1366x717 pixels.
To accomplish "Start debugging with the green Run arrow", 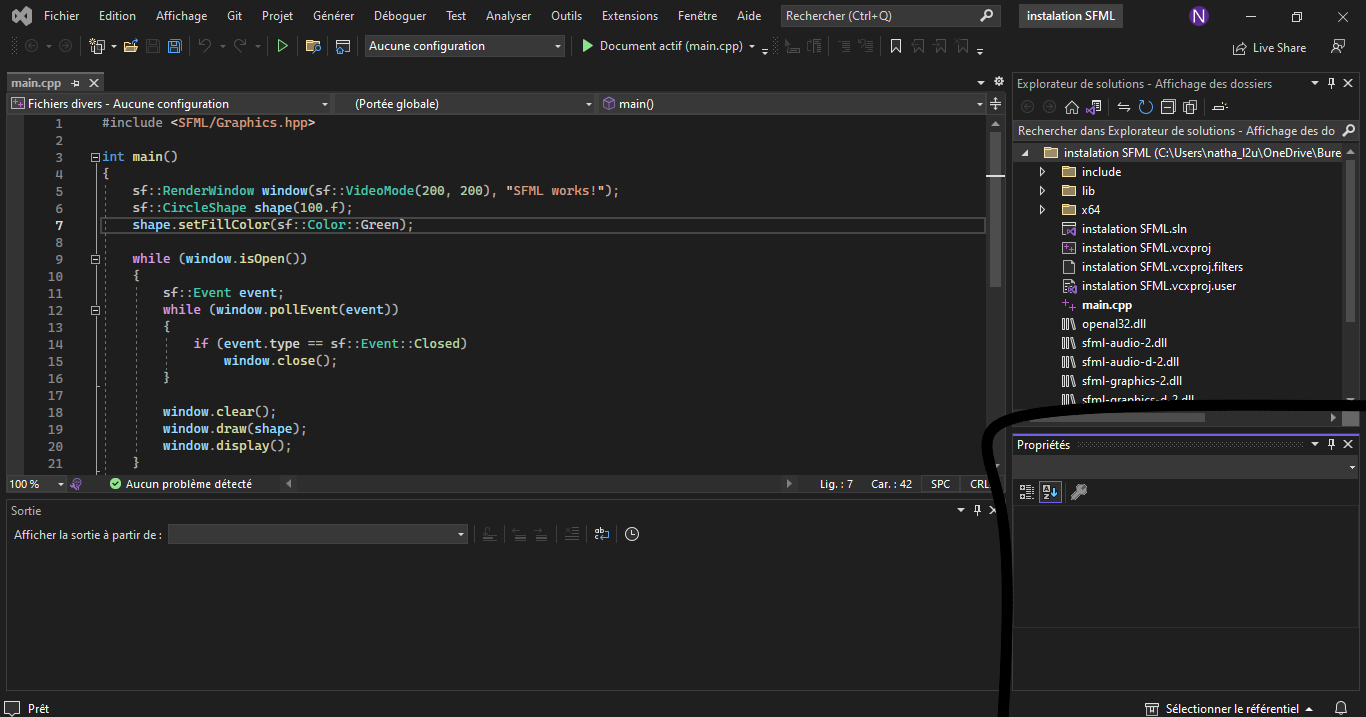I will click(x=283, y=45).
